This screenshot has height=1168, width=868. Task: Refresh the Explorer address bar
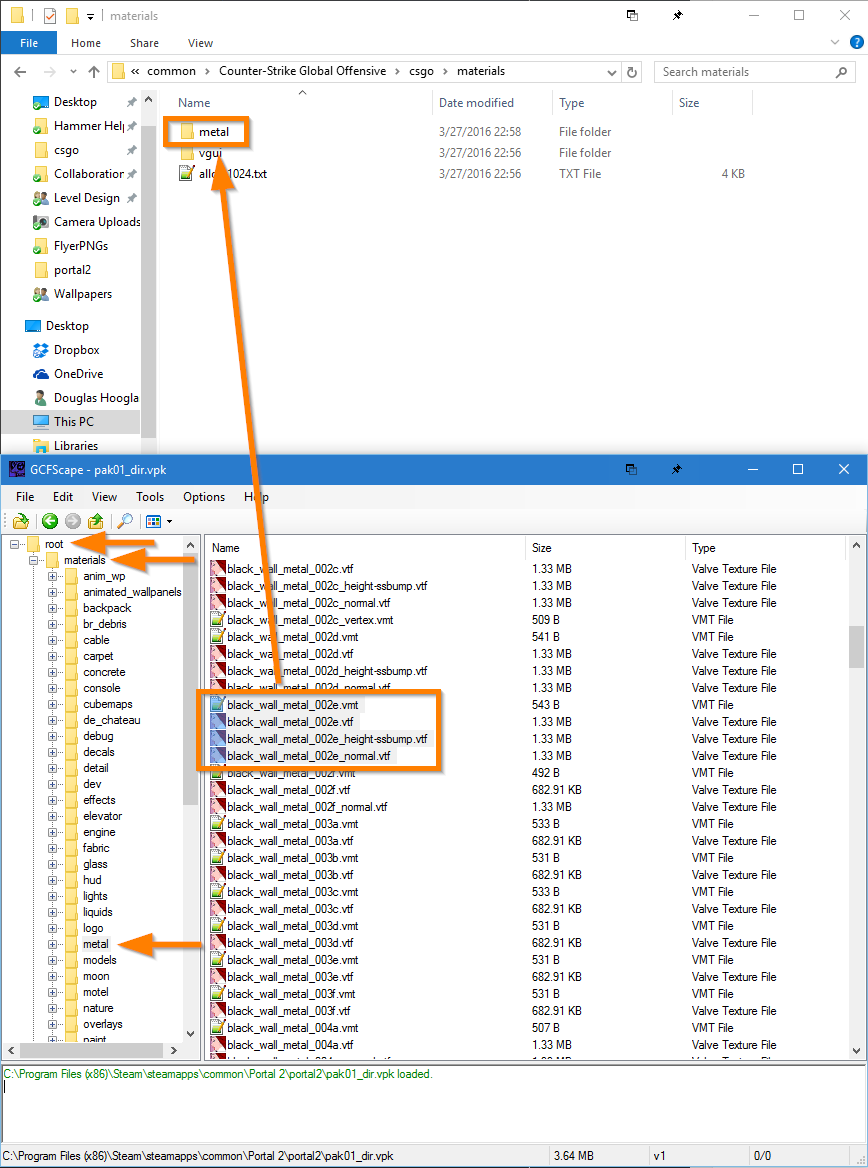(632, 72)
